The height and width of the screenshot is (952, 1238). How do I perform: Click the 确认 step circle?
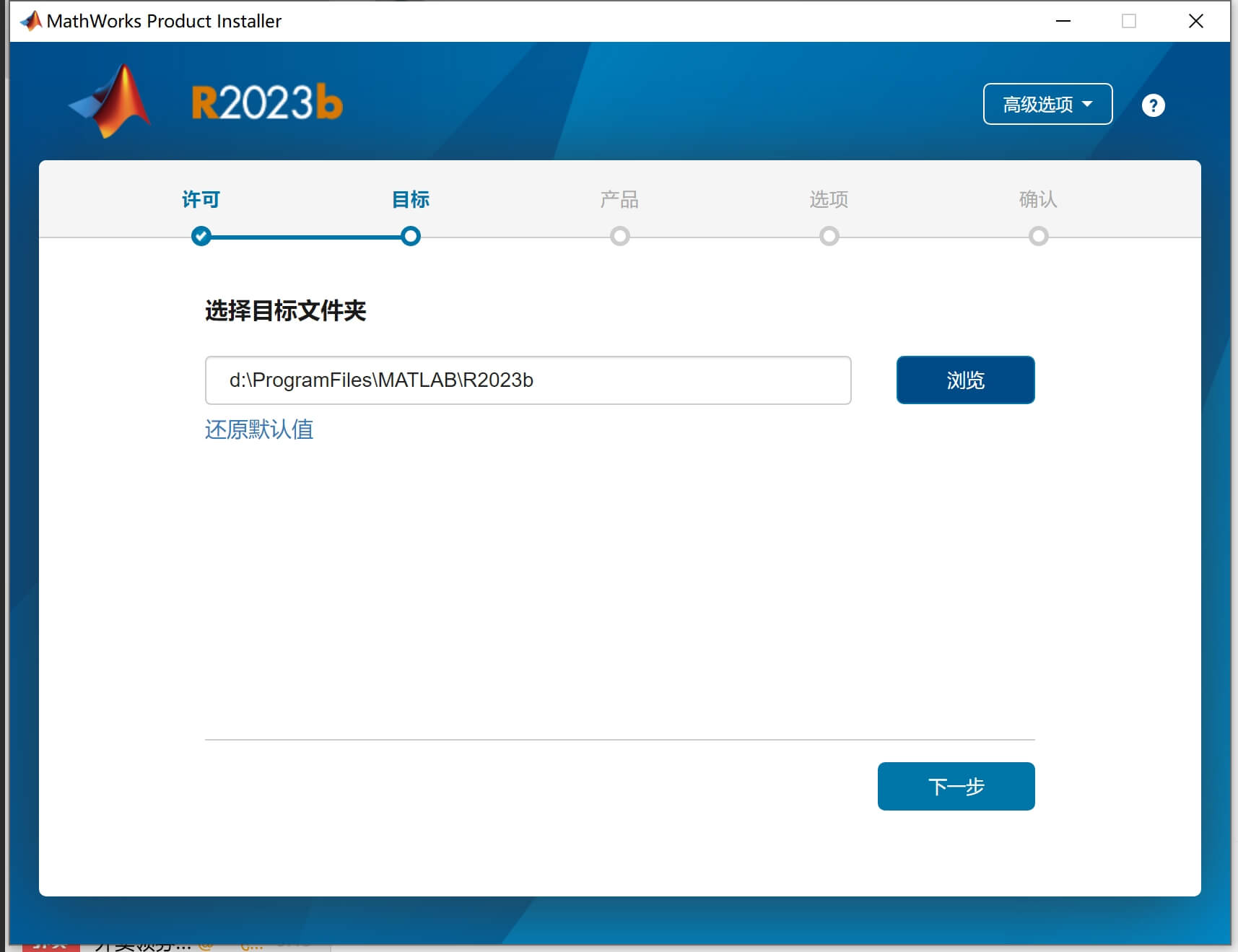coord(1038,236)
